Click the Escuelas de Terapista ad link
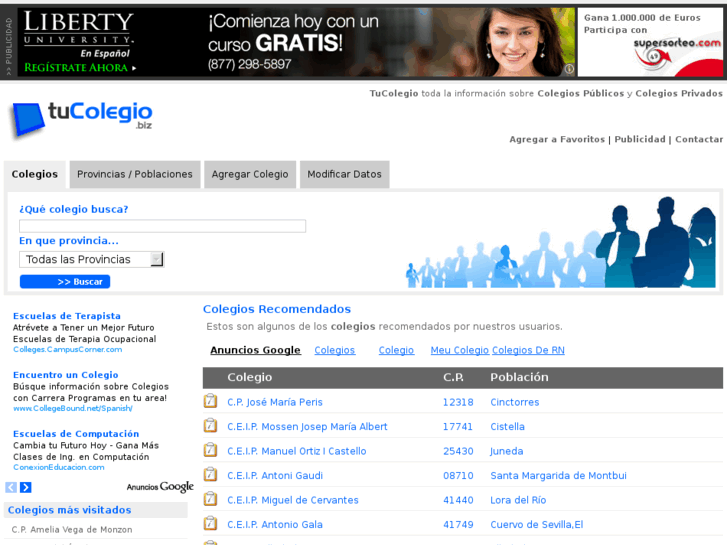727x545 pixels. click(67, 316)
